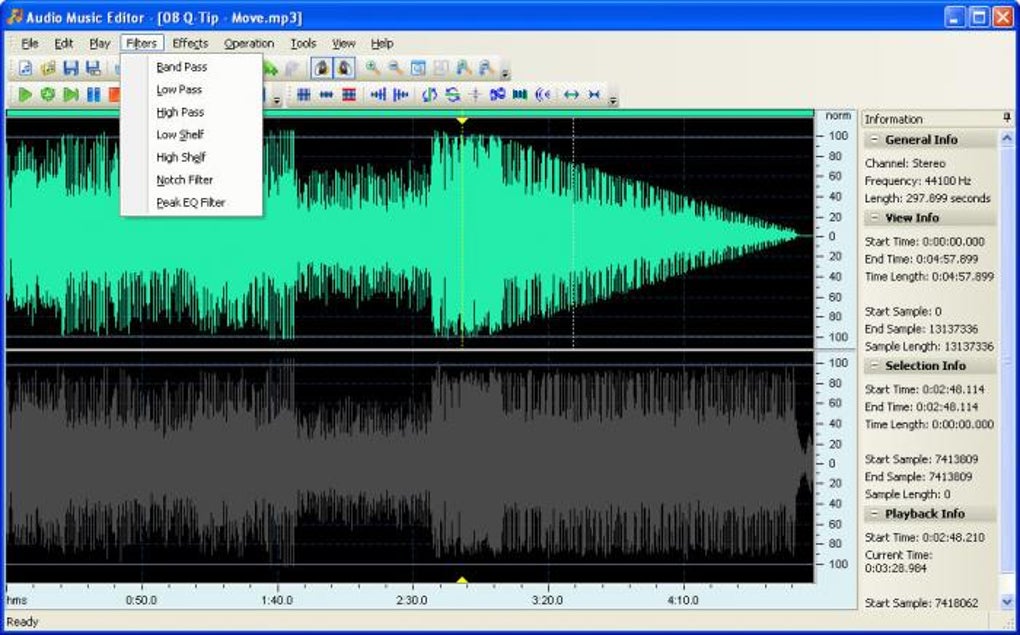Screen dimensions: 1020x635
Task: Toggle the second channel button in toolbar
Action: click(344, 69)
